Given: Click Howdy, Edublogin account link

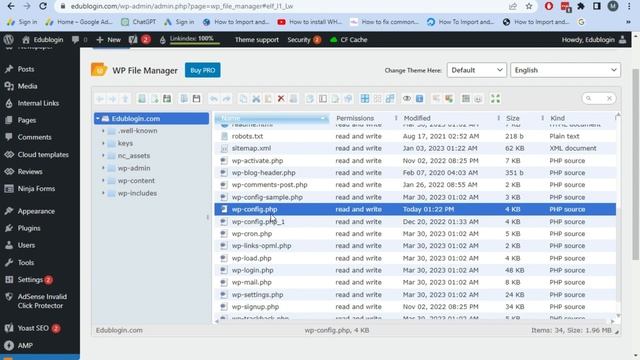Looking at the screenshot, I should (x=594, y=40).
